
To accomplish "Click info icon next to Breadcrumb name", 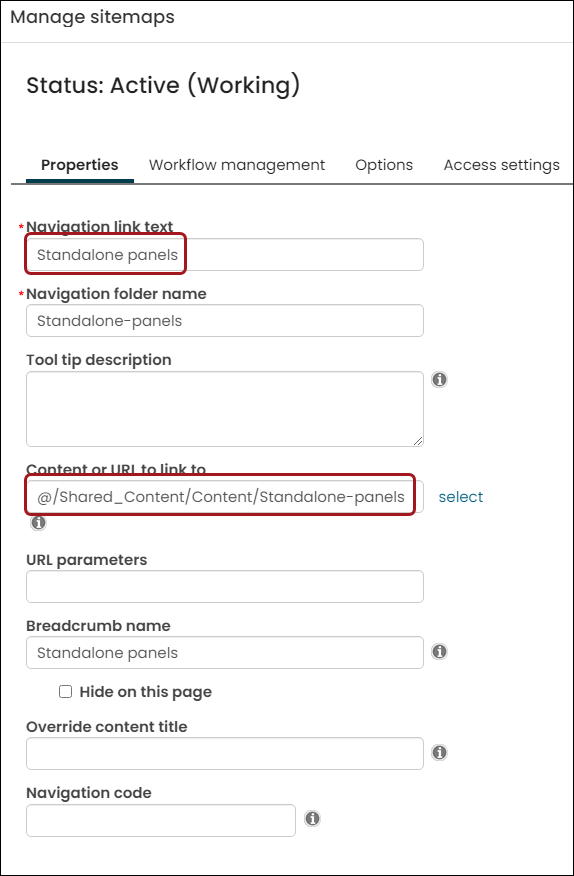I will [x=439, y=652].
